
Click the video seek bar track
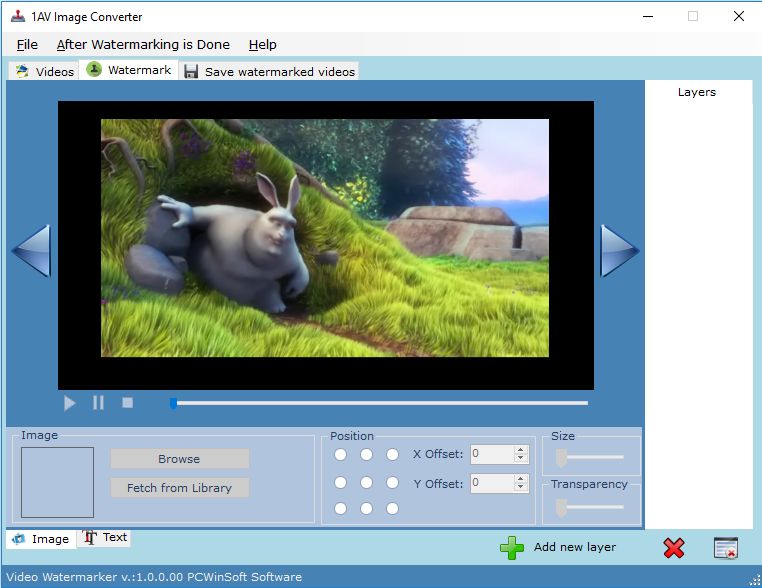380,403
